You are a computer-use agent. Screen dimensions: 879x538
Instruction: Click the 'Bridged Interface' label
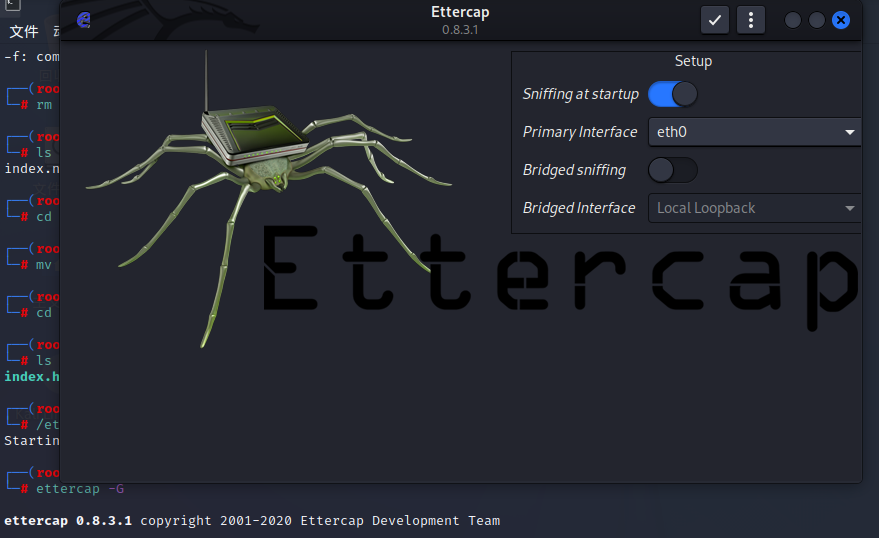coord(579,208)
